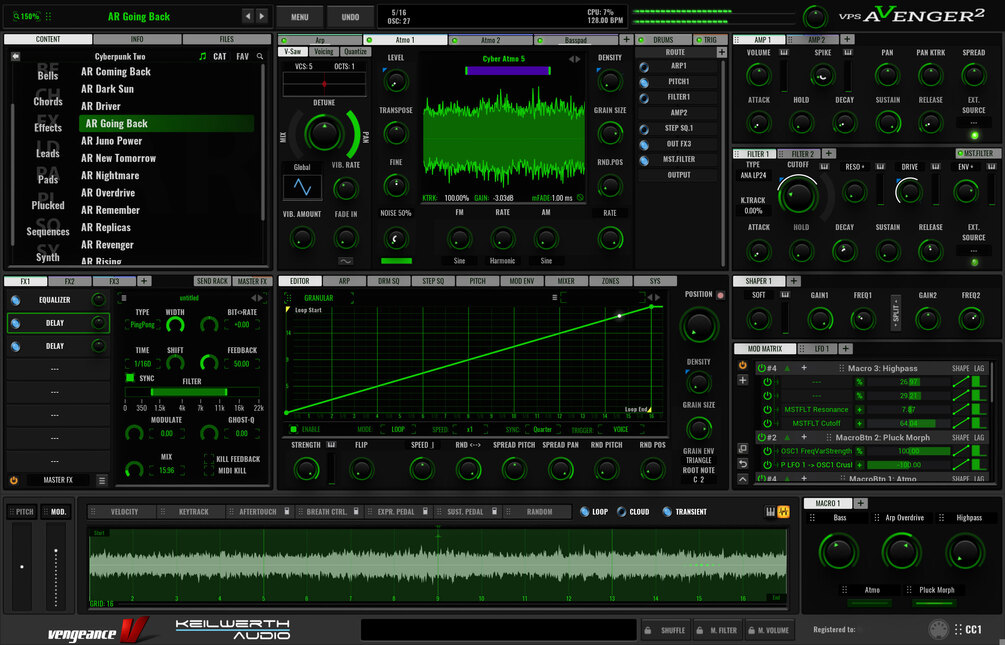This screenshot has height=645, width=1005.
Task: Toggle the ARP1 route switch
Action: coord(644,66)
